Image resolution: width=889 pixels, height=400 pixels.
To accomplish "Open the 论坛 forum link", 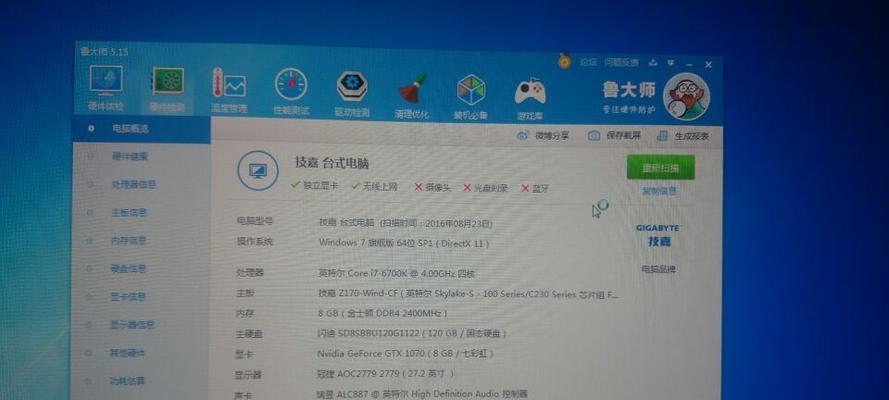I will (588, 62).
